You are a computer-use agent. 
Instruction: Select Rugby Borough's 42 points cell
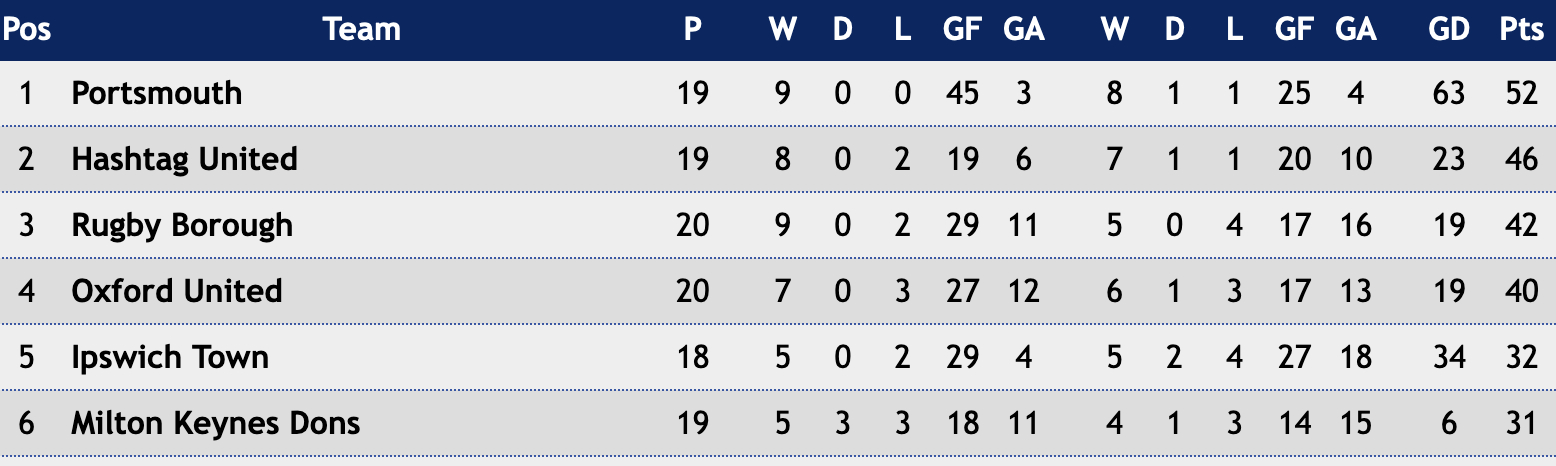pos(1521,225)
